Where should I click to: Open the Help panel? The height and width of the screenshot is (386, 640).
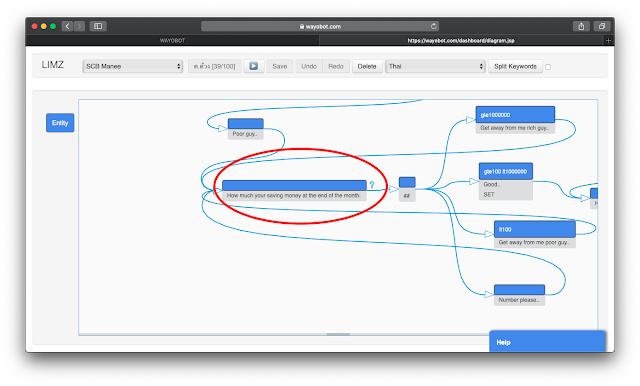point(547,342)
